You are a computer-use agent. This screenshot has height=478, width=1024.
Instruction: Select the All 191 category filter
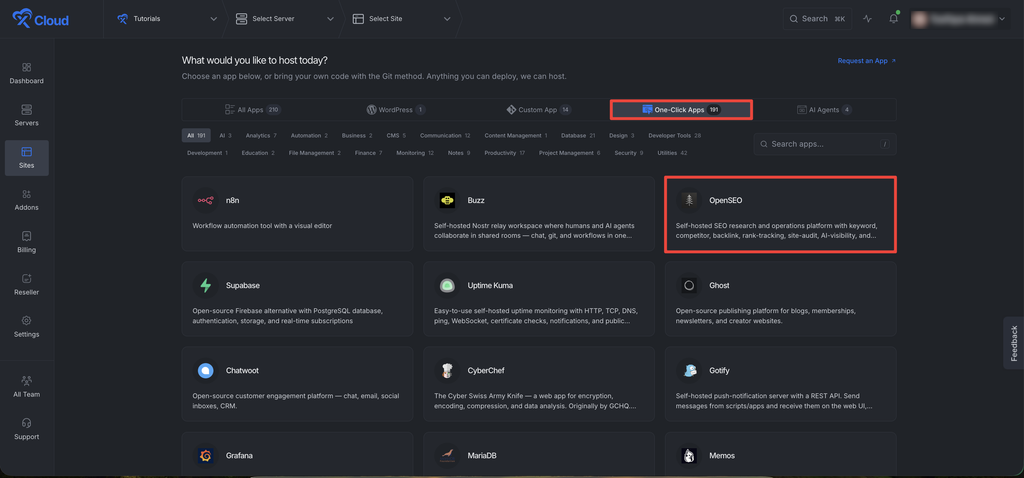(x=196, y=136)
